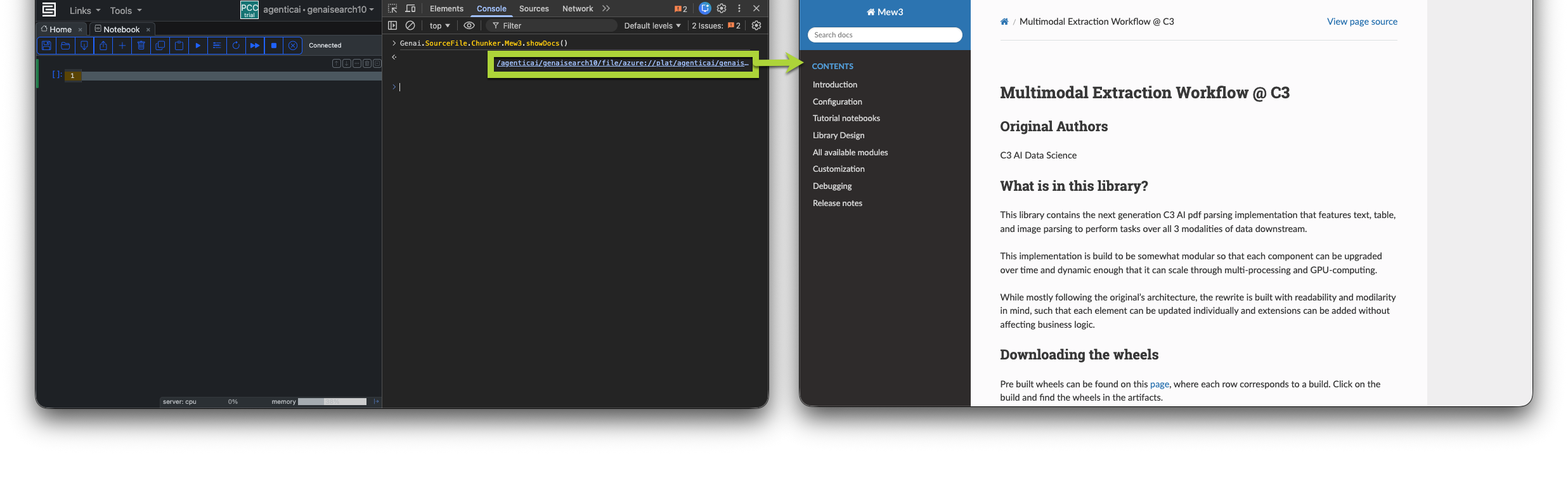Expand the Default levels dropdown
Image resolution: width=1568 pixels, height=478 pixels.
(x=652, y=25)
